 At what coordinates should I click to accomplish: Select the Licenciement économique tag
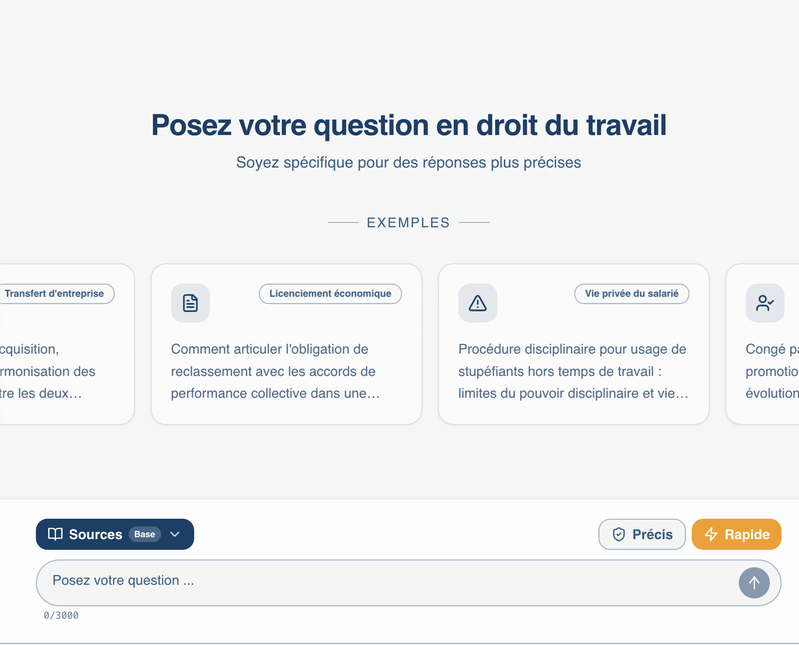[330, 294]
